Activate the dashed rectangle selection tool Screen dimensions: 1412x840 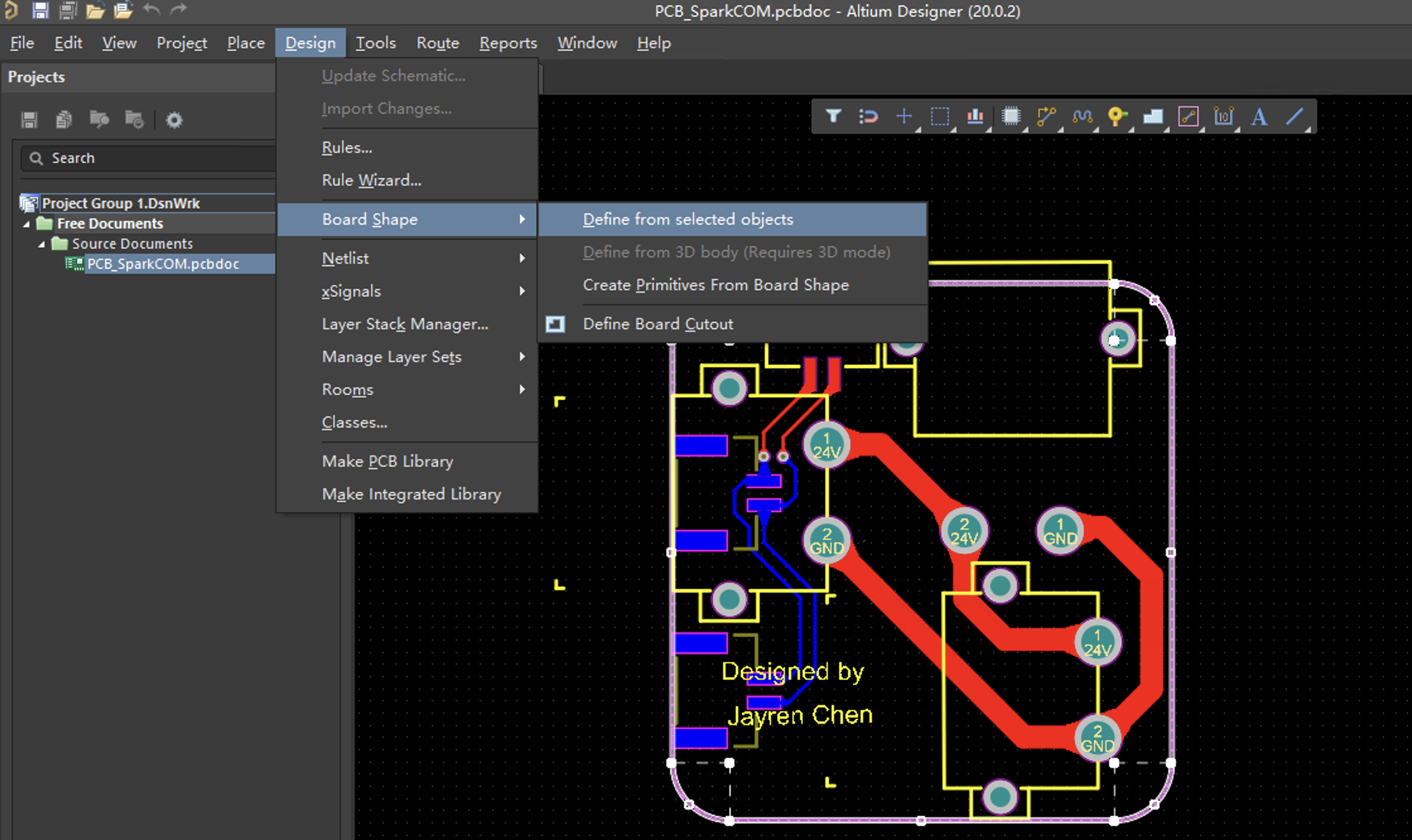coord(939,117)
